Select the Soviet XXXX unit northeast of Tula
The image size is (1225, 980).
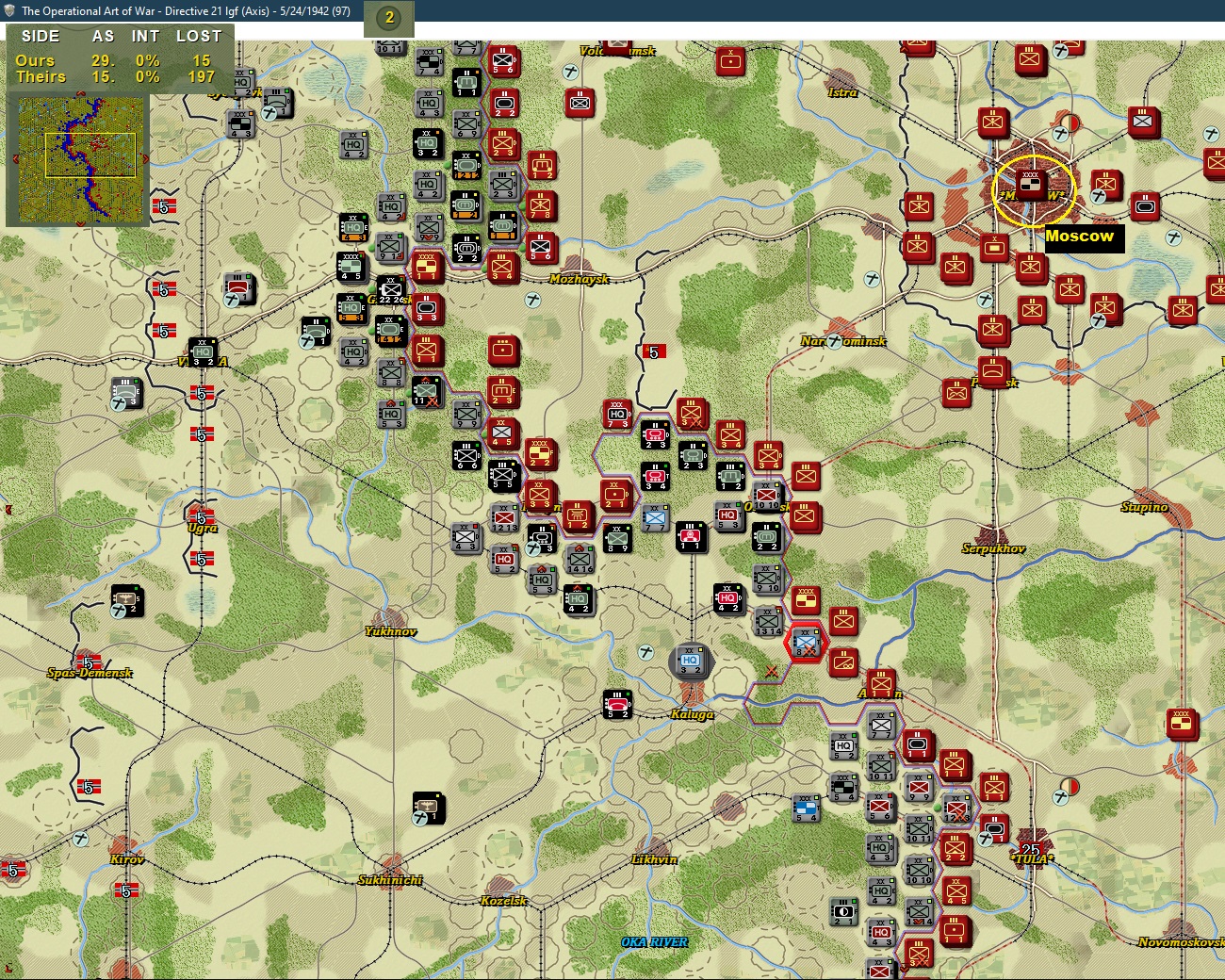[x=1181, y=724]
